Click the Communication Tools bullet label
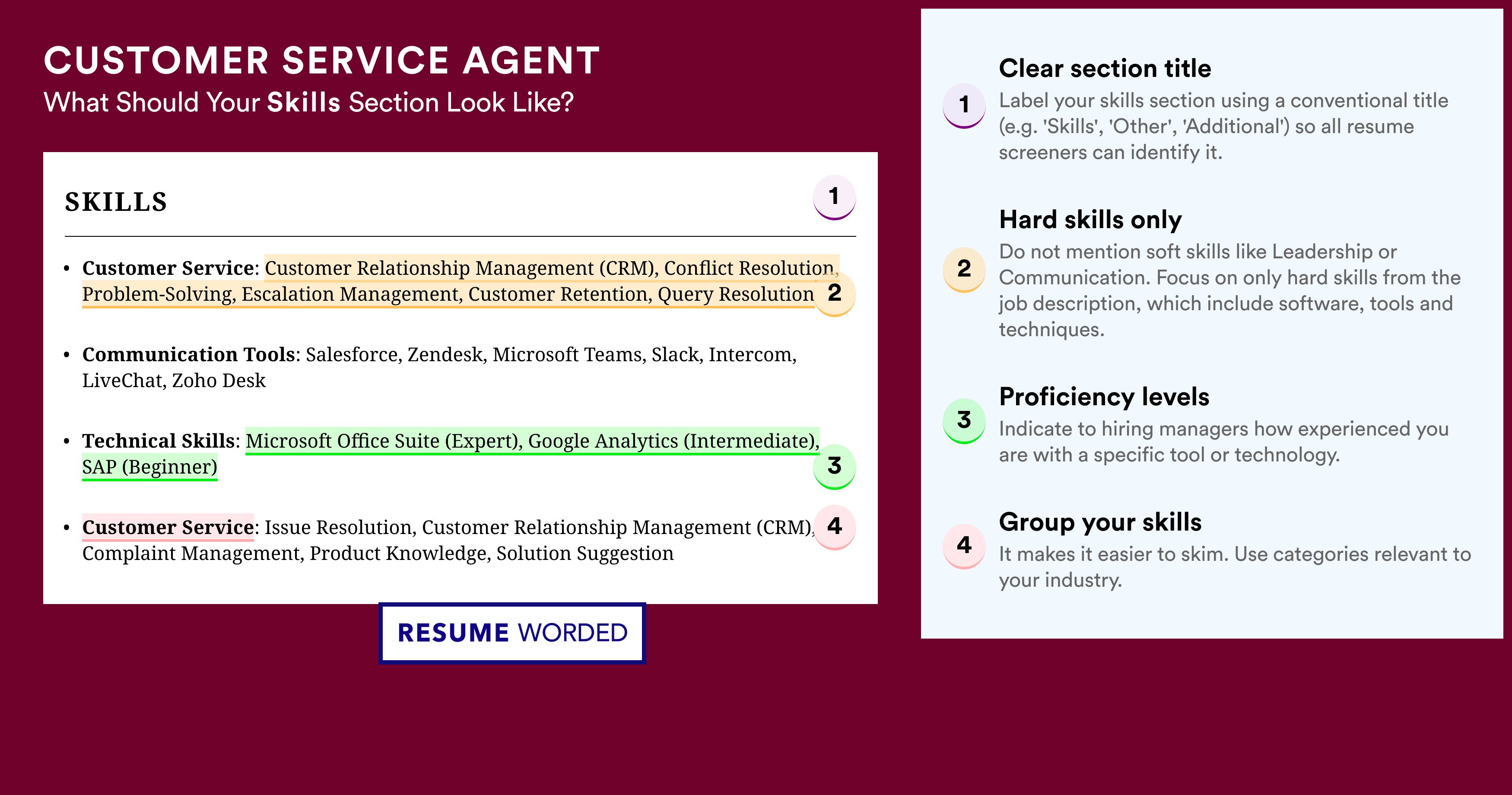This screenshot has height=795, width=1512. pyautogui.click(x=188, y=355)
